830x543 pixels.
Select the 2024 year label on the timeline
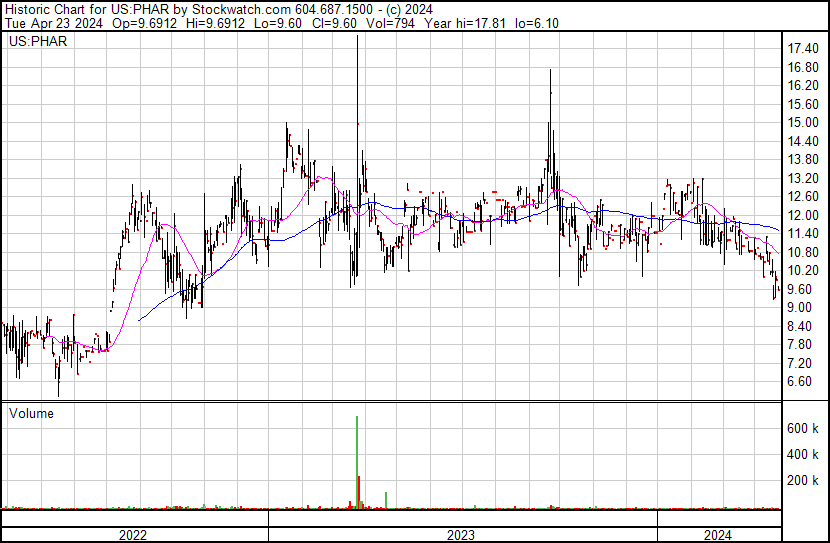(717, 535)
